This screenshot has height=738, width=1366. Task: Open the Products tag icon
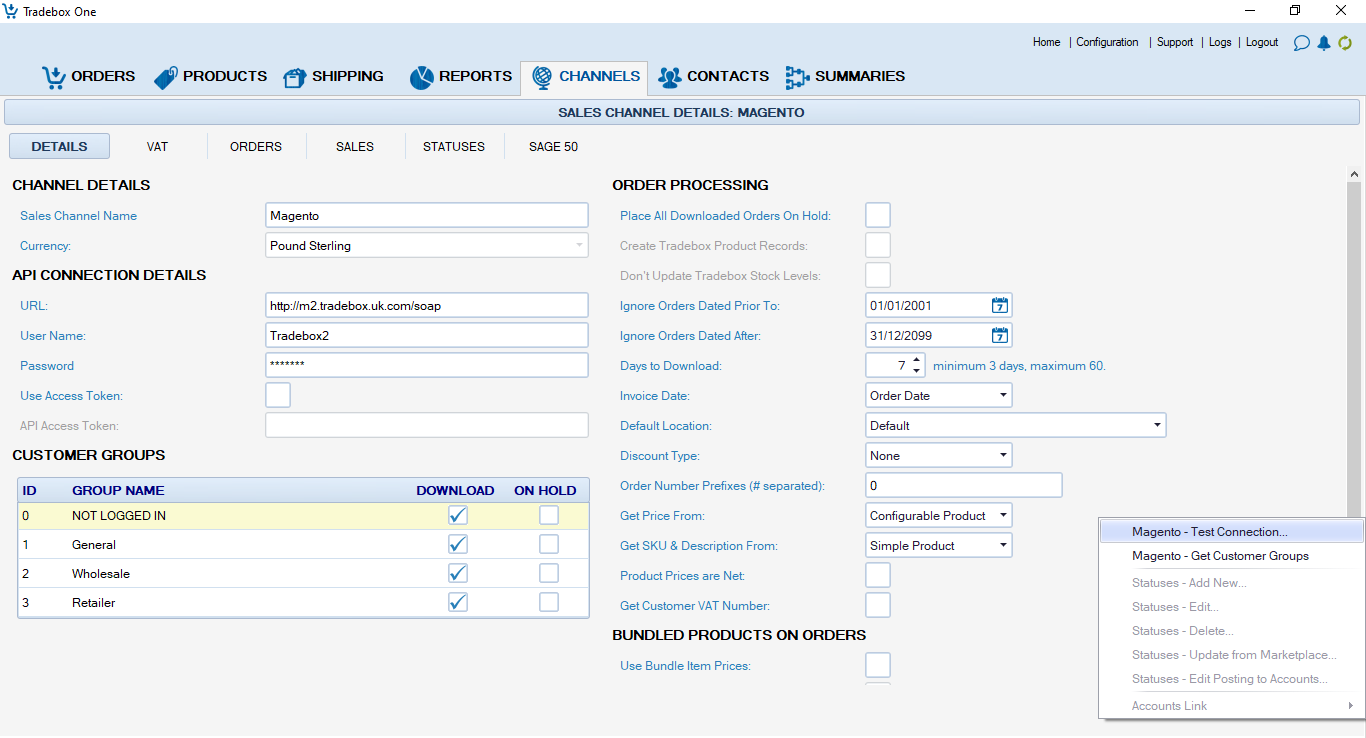click(166, 78)
